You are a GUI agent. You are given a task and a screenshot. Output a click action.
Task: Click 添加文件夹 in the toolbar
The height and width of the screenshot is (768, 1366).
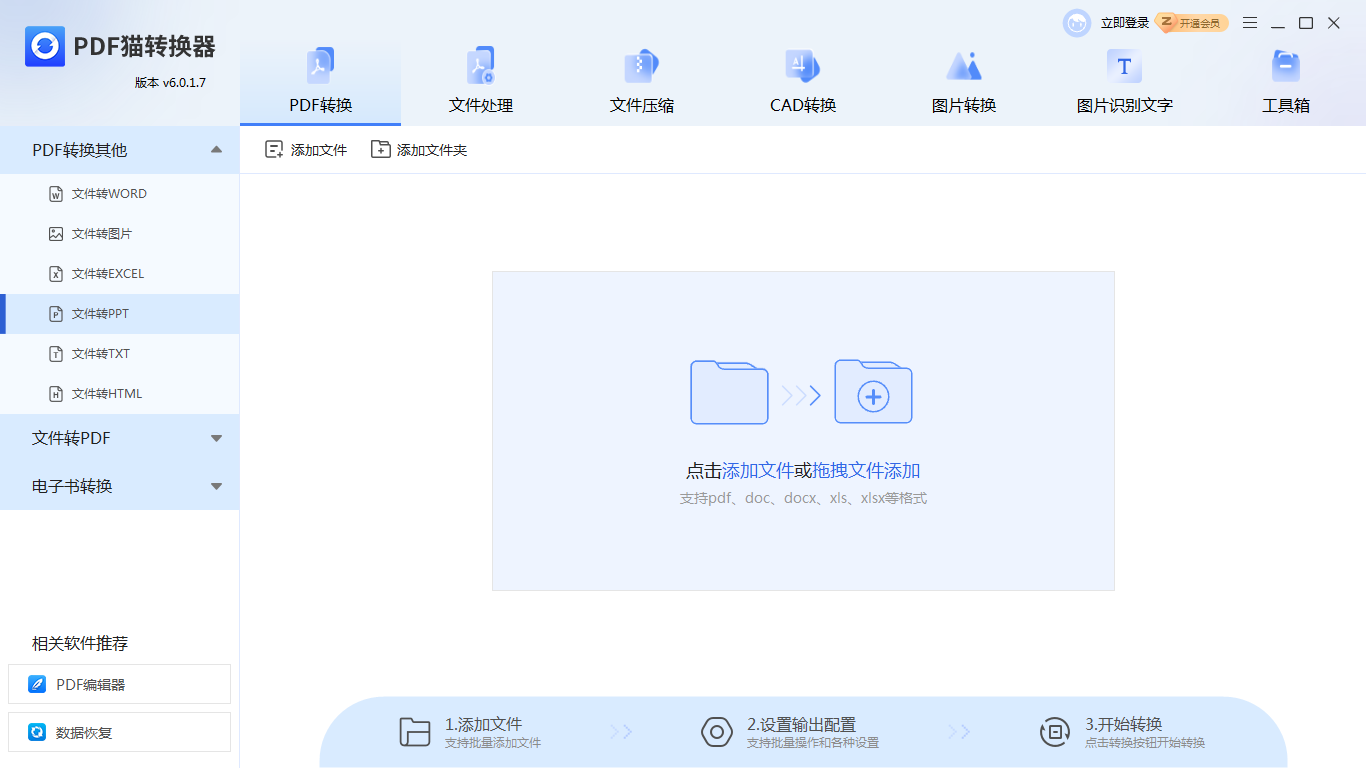419,150
